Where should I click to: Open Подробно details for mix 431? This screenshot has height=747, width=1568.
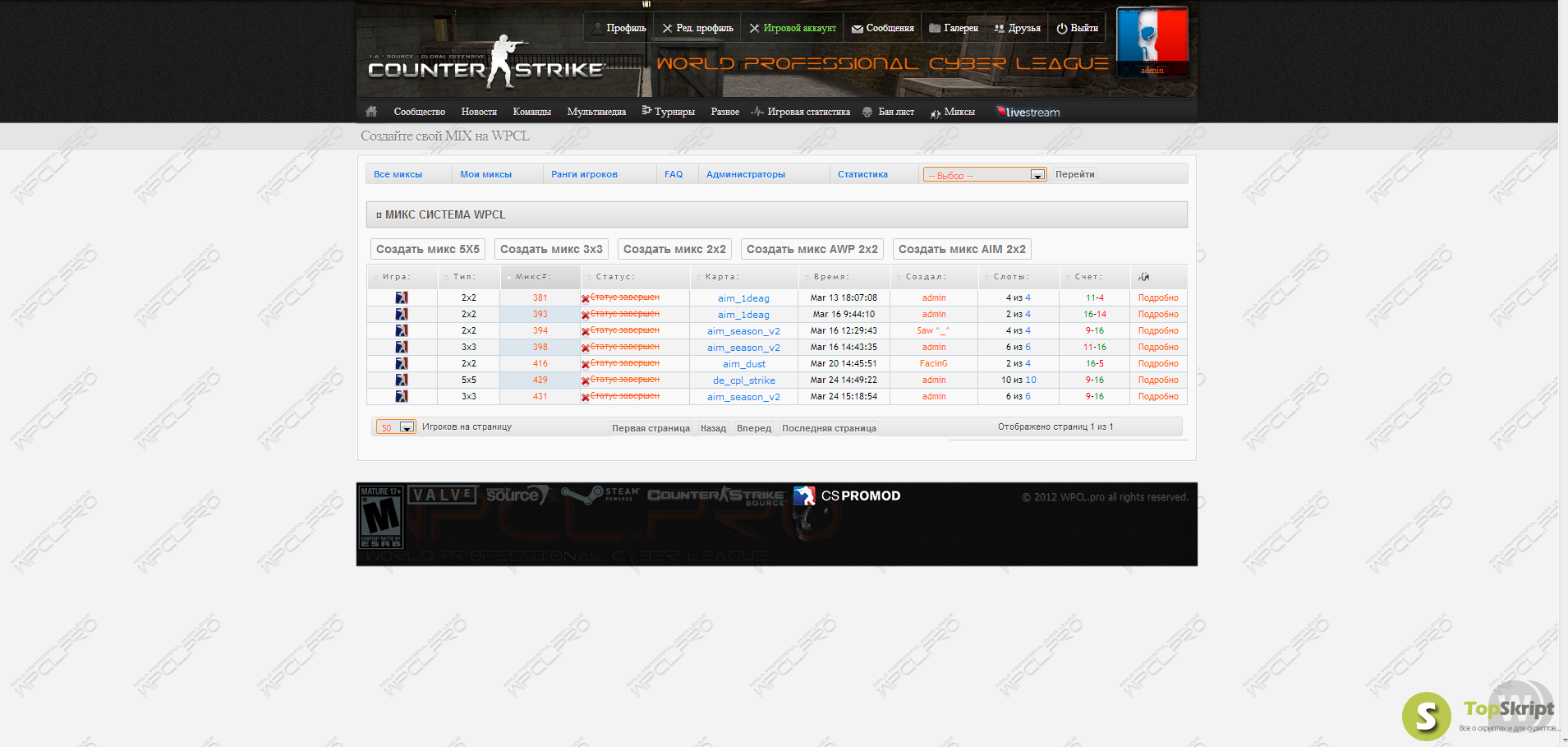(x=1158, y=396)
